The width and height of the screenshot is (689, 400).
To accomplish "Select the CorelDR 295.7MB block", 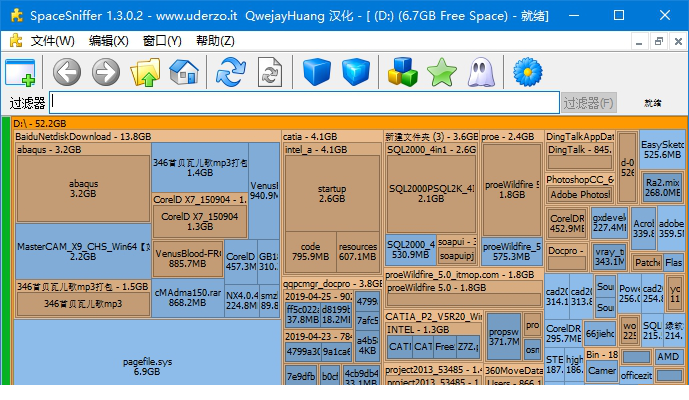I will [x=563, y=334].
